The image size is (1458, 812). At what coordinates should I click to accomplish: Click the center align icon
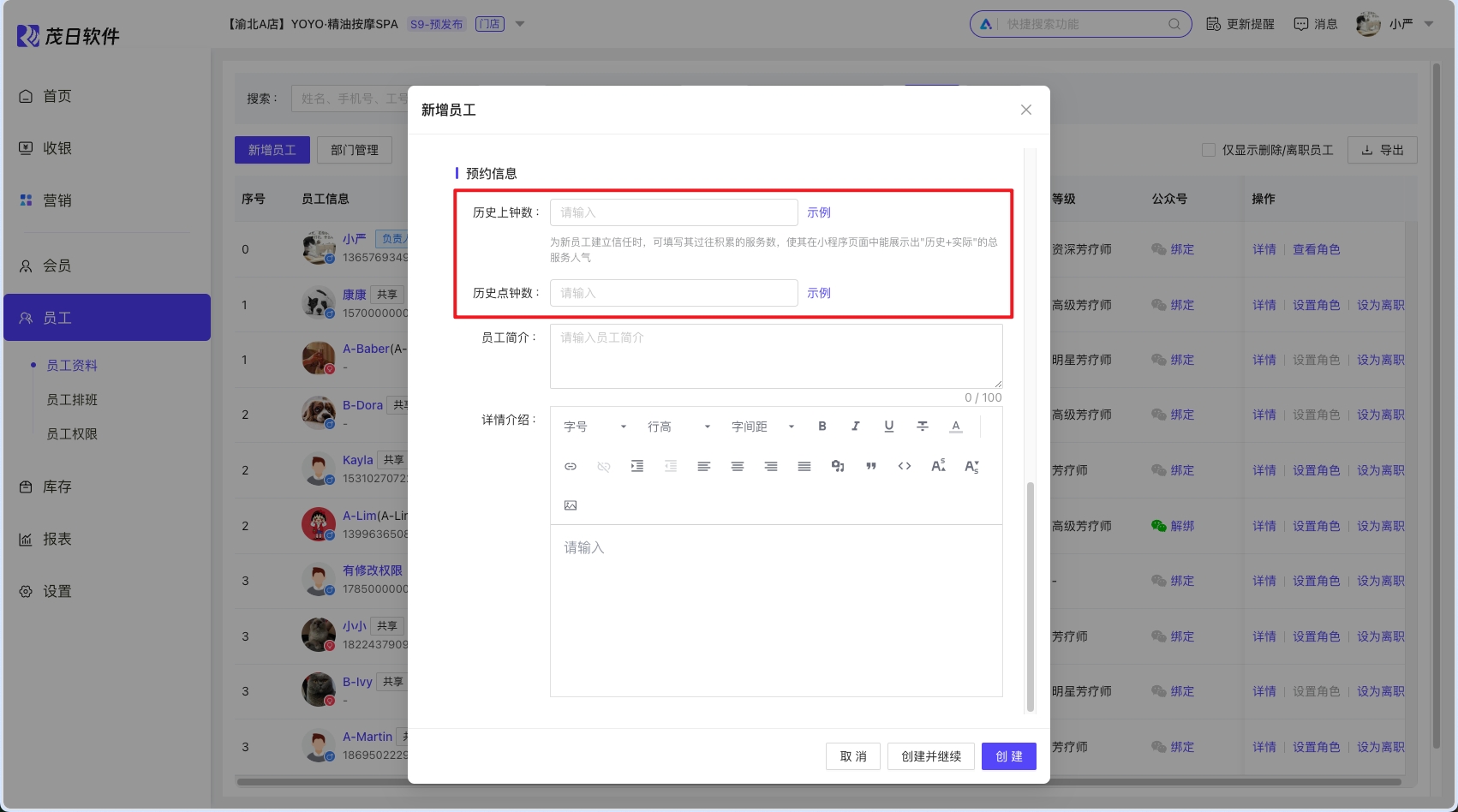(737, 466)
